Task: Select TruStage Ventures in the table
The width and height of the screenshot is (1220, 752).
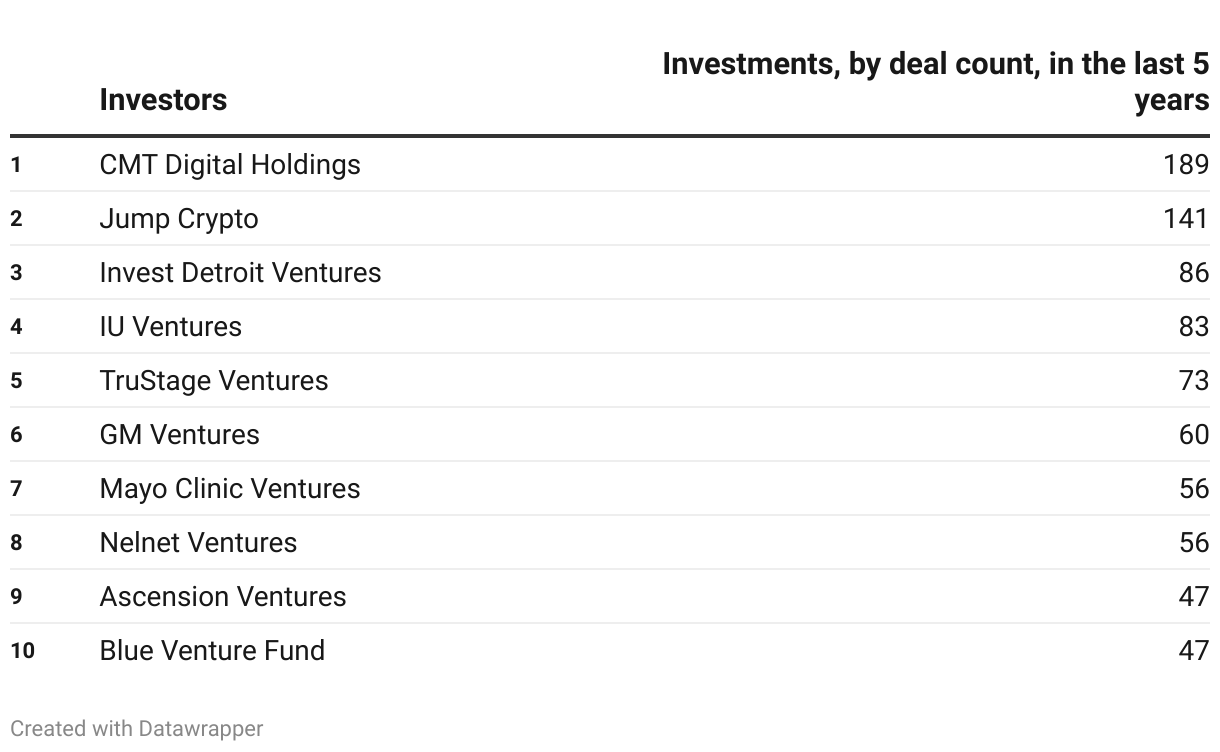Action: [213, 380]
